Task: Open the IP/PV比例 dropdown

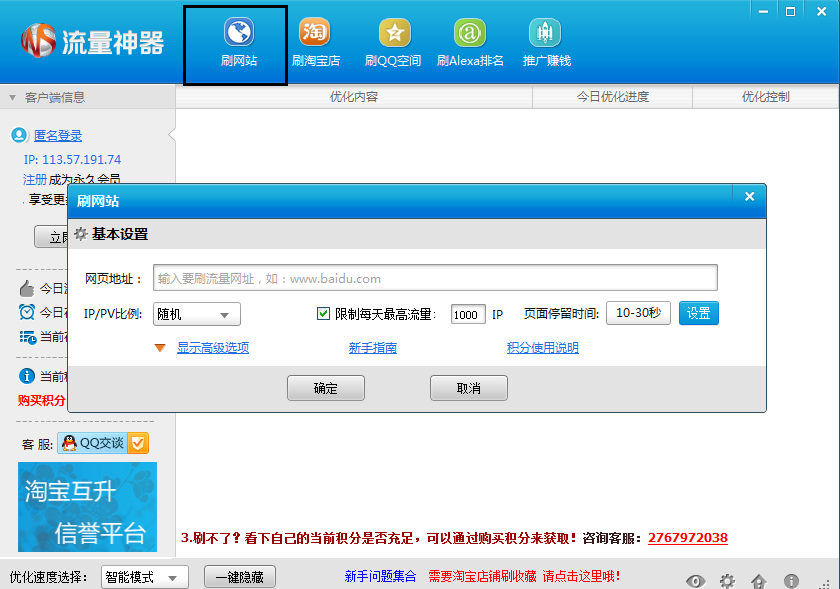Action: (197, 314)
